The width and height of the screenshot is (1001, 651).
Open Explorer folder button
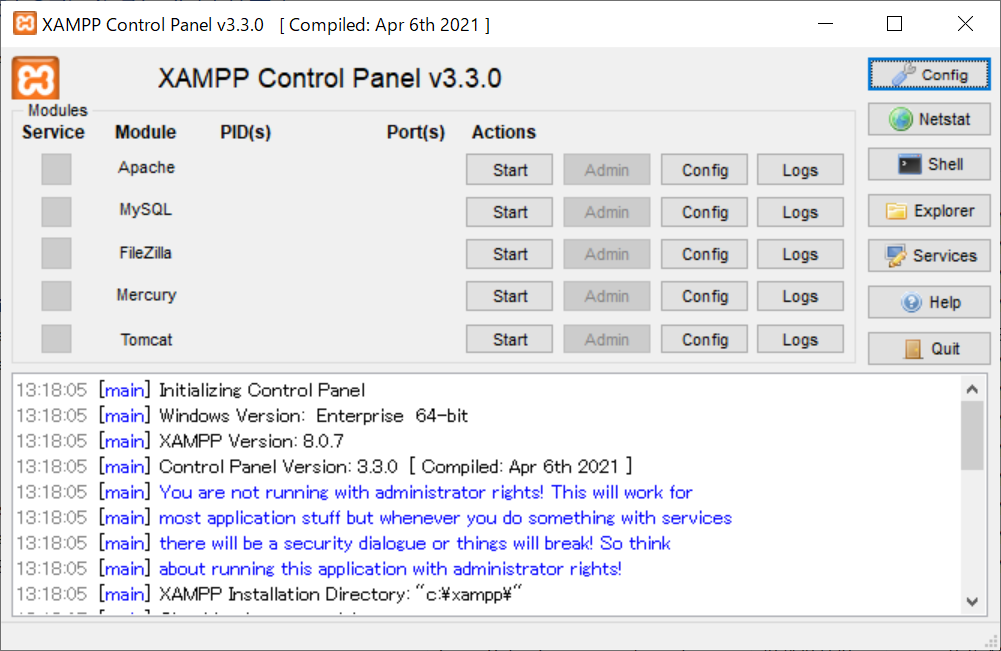click(929, 211)
